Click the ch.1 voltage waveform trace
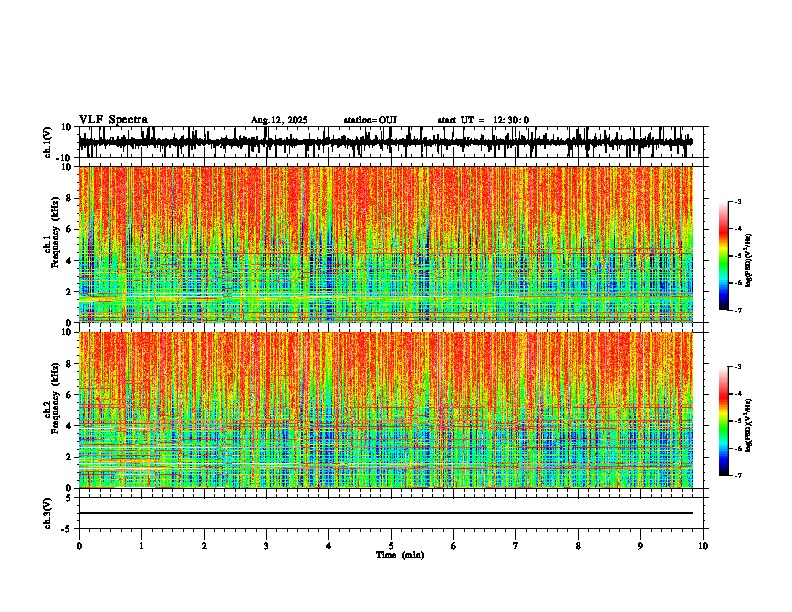Image resolution: width=792 pixels, height=612 pixels. 385,142
